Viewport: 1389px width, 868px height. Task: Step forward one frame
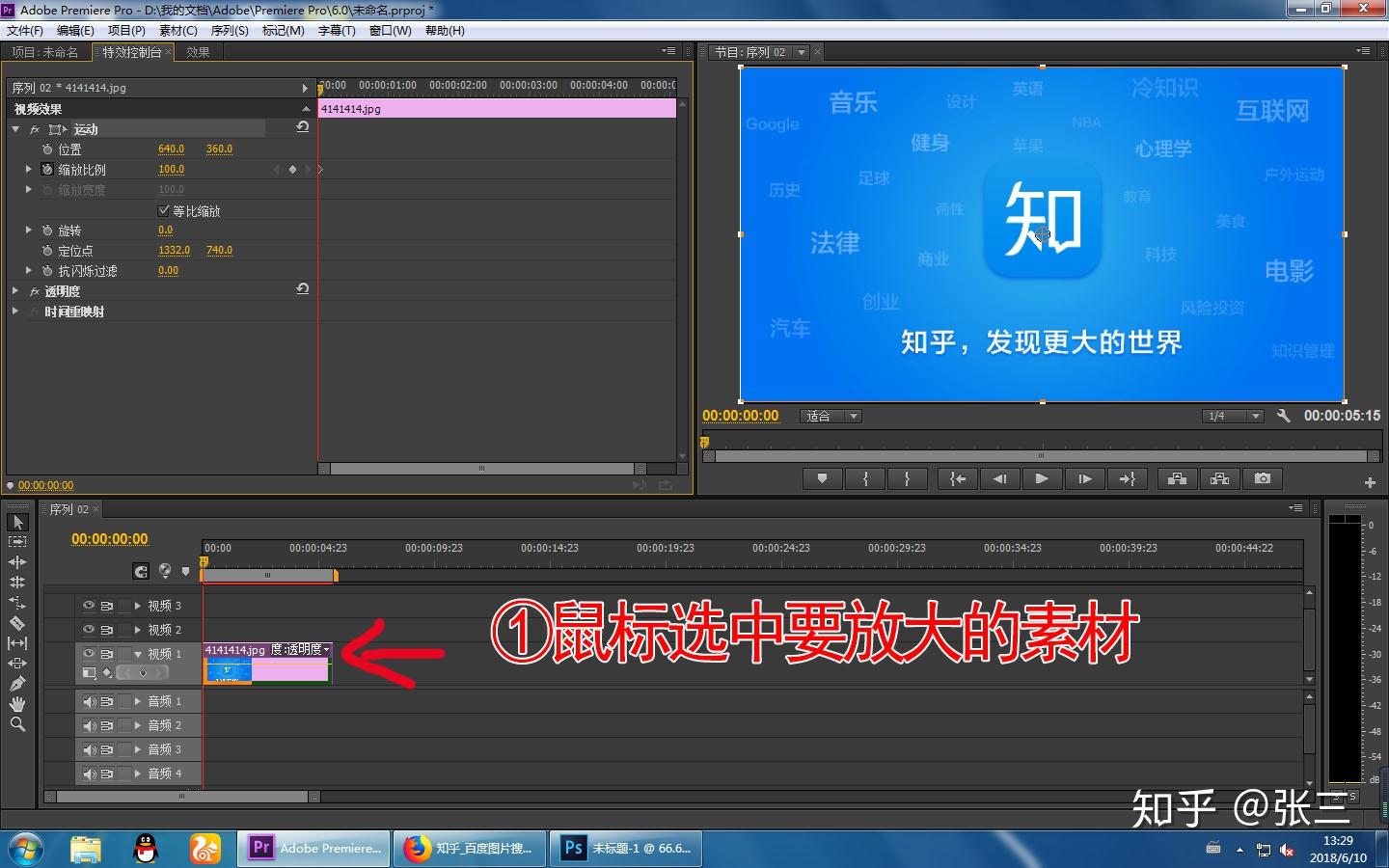click(x=1085, y=478)
